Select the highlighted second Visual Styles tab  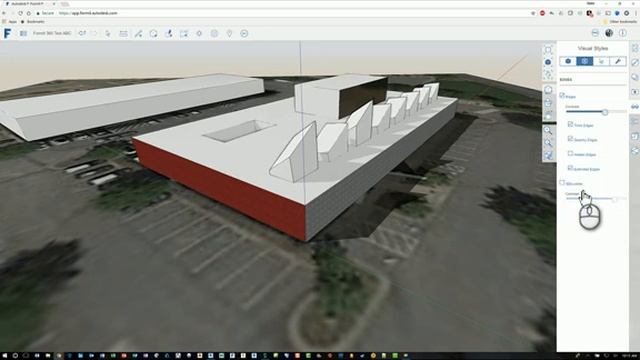coord(584,61)
